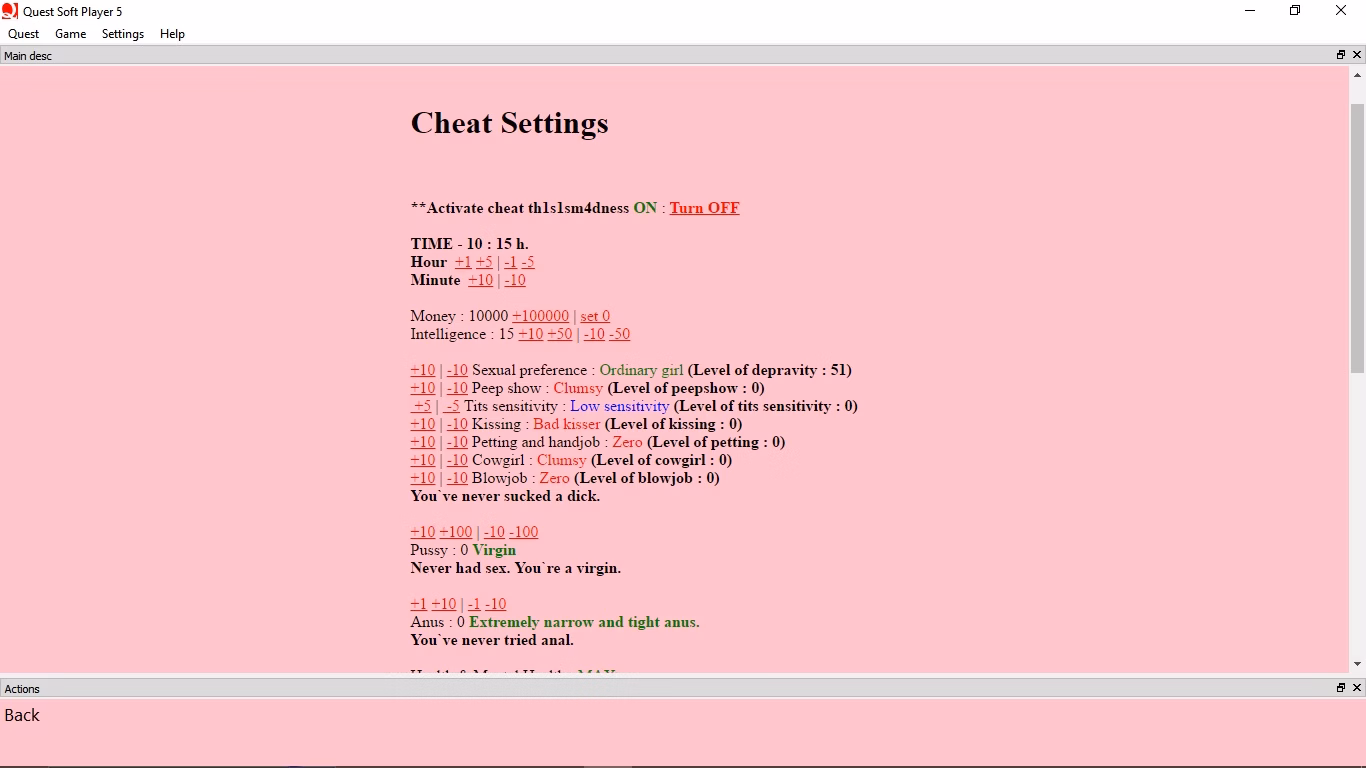The image size is (1366, 768).
Task: Click the Main desc panel title
Action: coord(28,56)
